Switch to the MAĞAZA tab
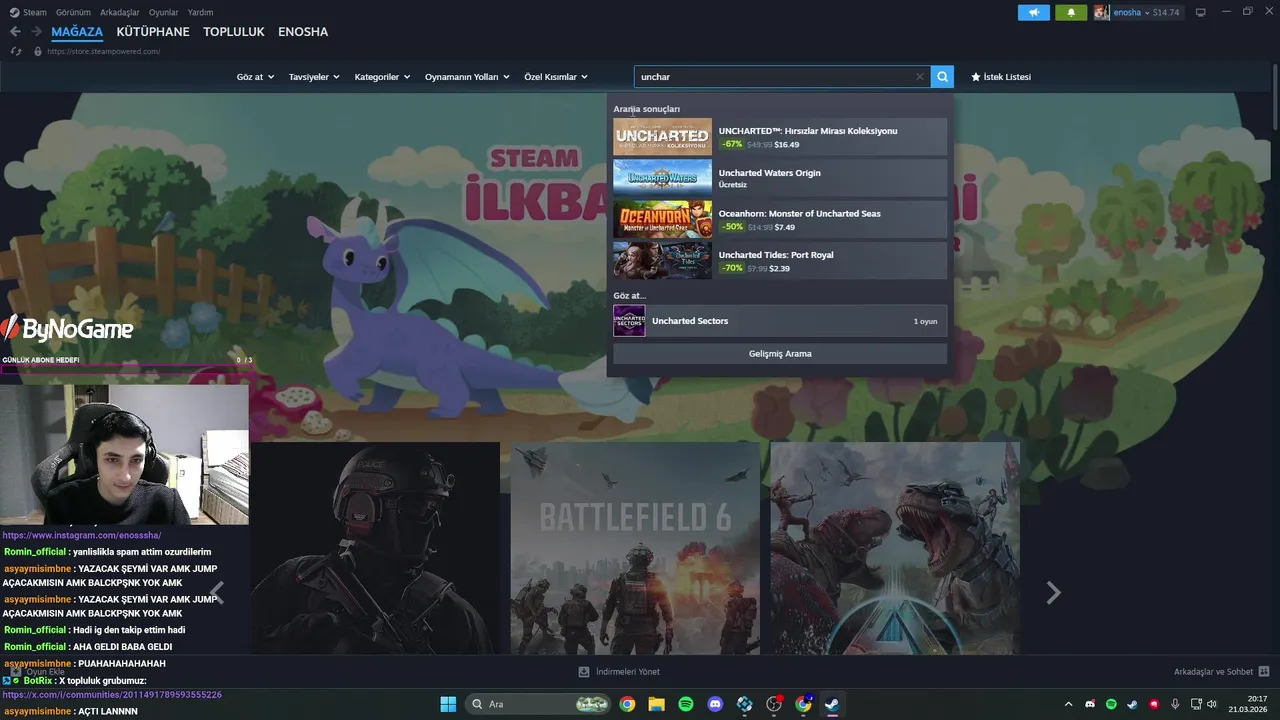Image resolution: width=1280 pixels, height=720 pixels. tap(77, 32)
